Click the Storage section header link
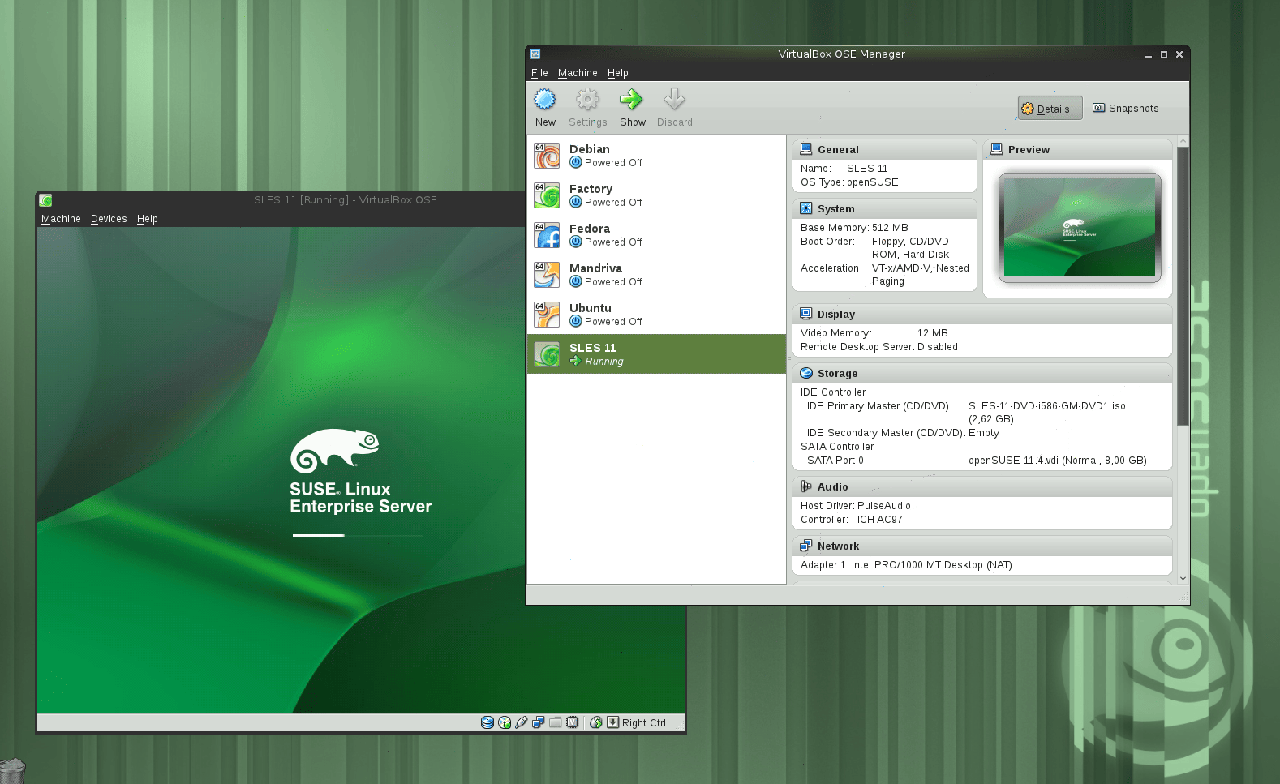The image size is (1280, 784). [x=837, y=373]
